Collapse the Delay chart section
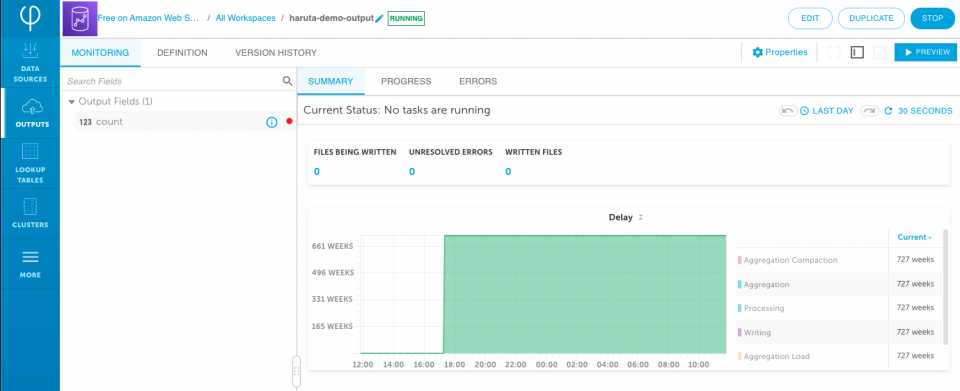960x391 pixels. (641, 217)
